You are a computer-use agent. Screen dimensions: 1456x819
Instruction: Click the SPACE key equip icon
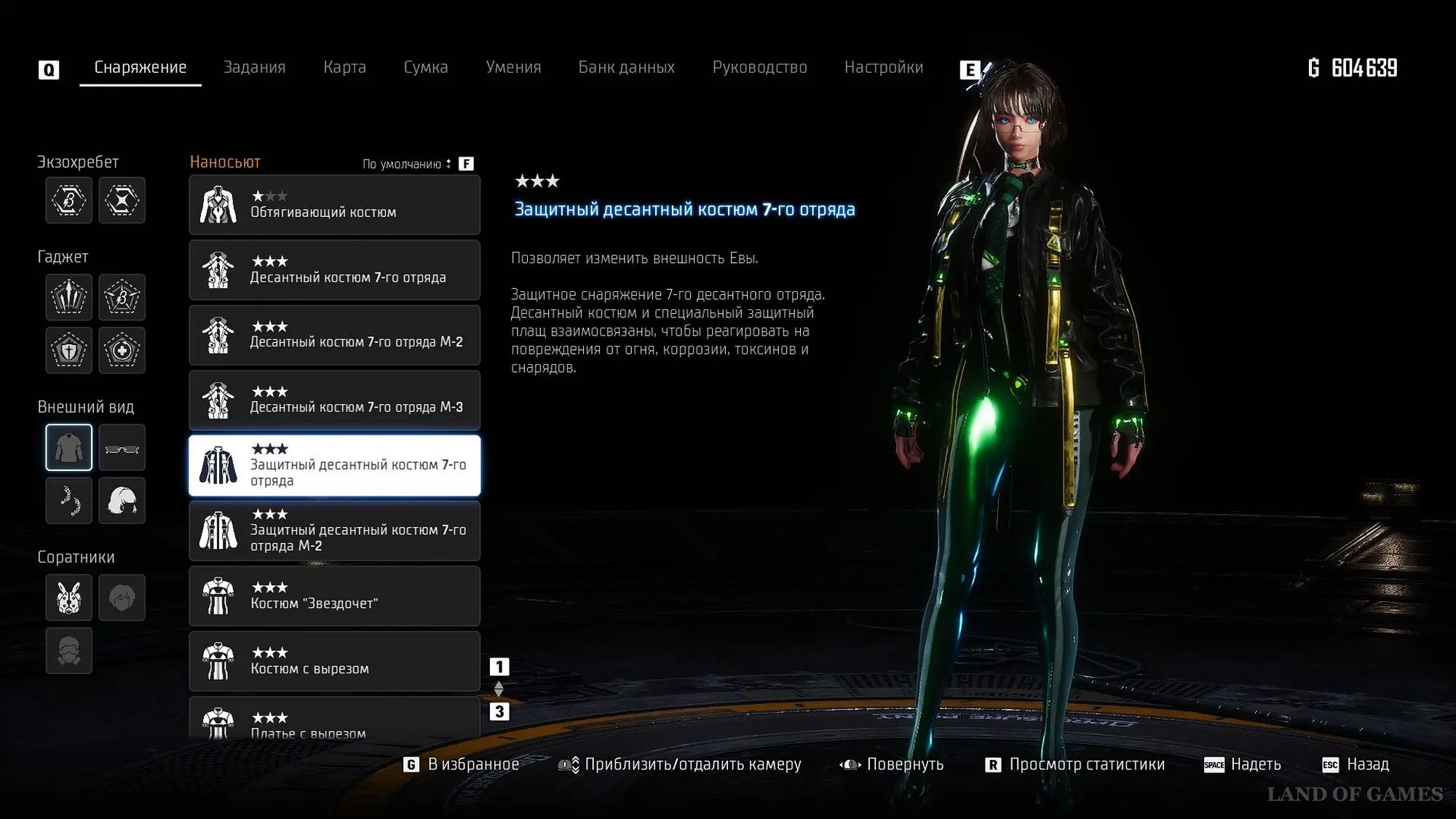tap(1214, 764)
